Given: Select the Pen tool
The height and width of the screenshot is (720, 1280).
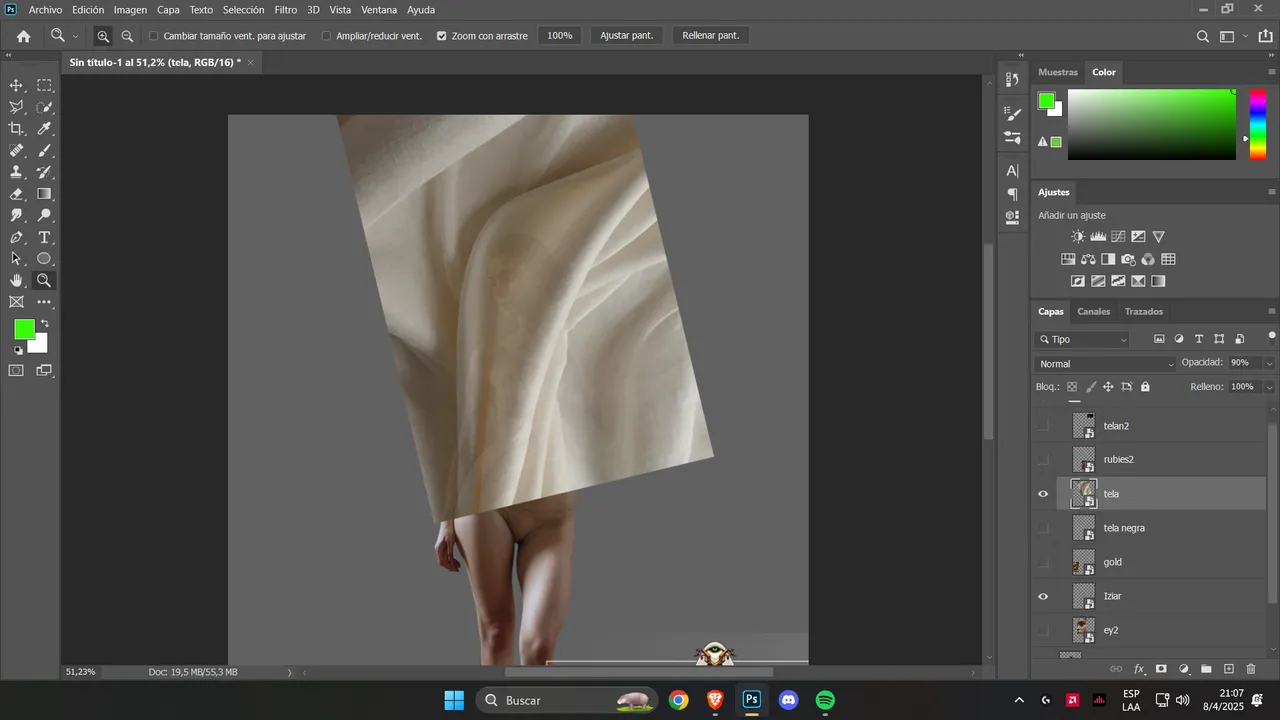Looking at the screenshot, I should pyautogui.click(x=17, y=237).
